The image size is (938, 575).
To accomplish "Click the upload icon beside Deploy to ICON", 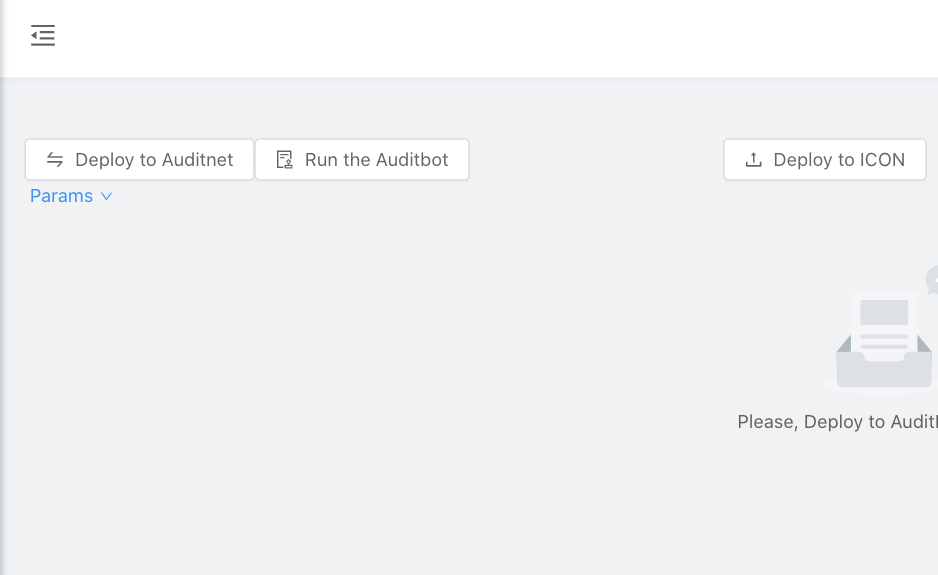I will pyautogui.click(x=754, y=160).
